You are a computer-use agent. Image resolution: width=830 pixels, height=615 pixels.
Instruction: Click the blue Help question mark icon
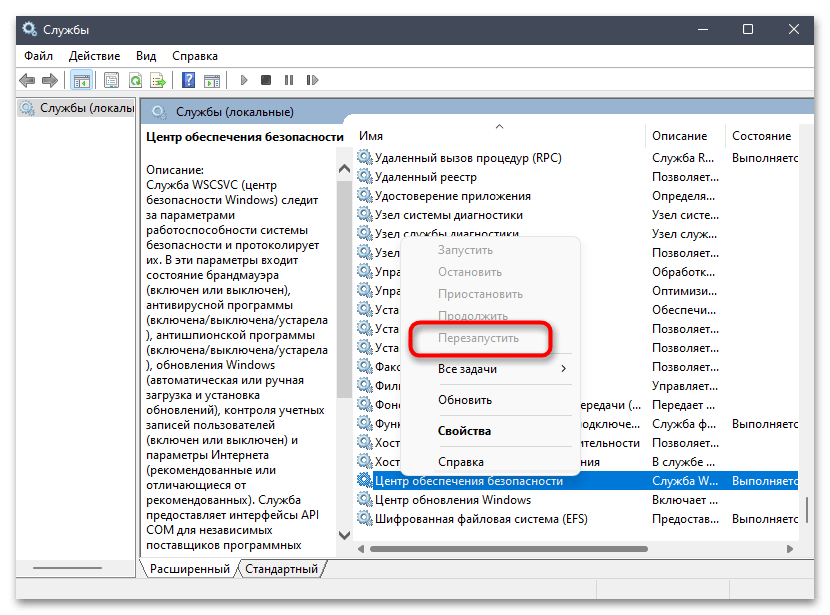click(x=187, y=80)
